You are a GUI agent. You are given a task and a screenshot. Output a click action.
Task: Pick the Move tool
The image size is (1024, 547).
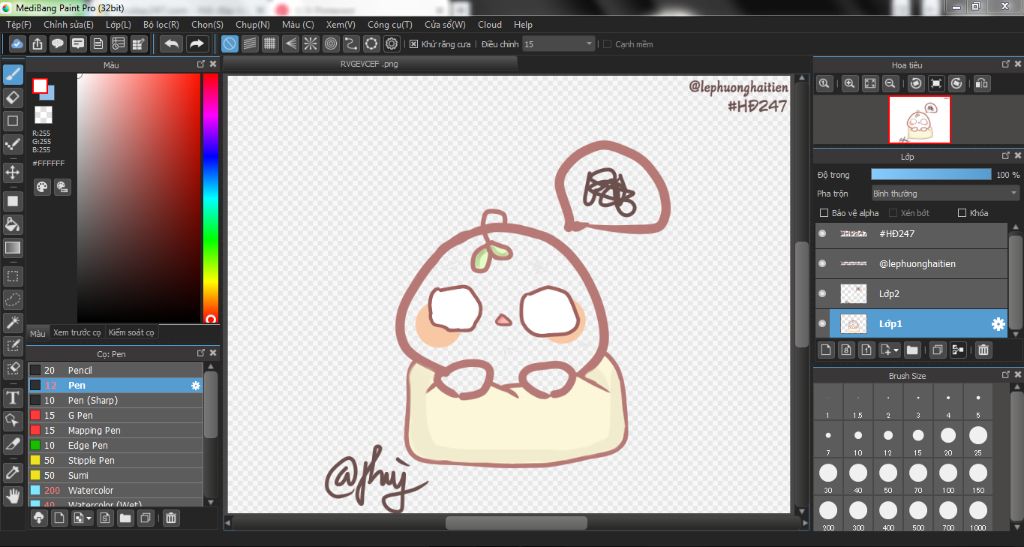coord(12,172)
